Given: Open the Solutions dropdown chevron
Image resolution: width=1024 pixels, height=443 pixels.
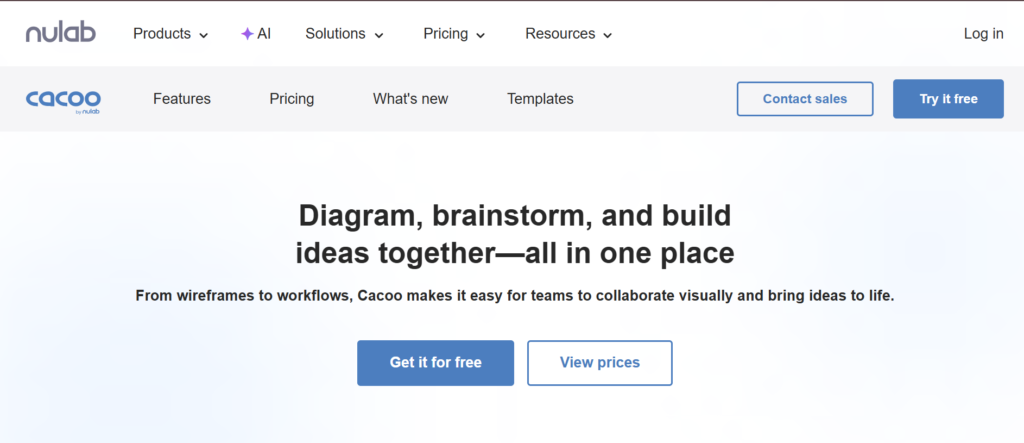Looking at the screenshot, I should (x=379, y=35).
